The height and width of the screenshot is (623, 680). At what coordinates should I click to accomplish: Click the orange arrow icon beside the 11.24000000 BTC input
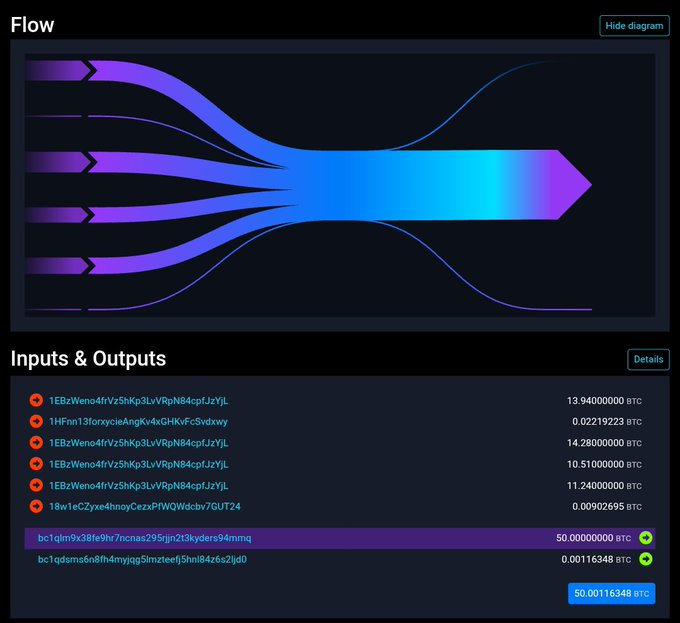[x=36, y=485]
